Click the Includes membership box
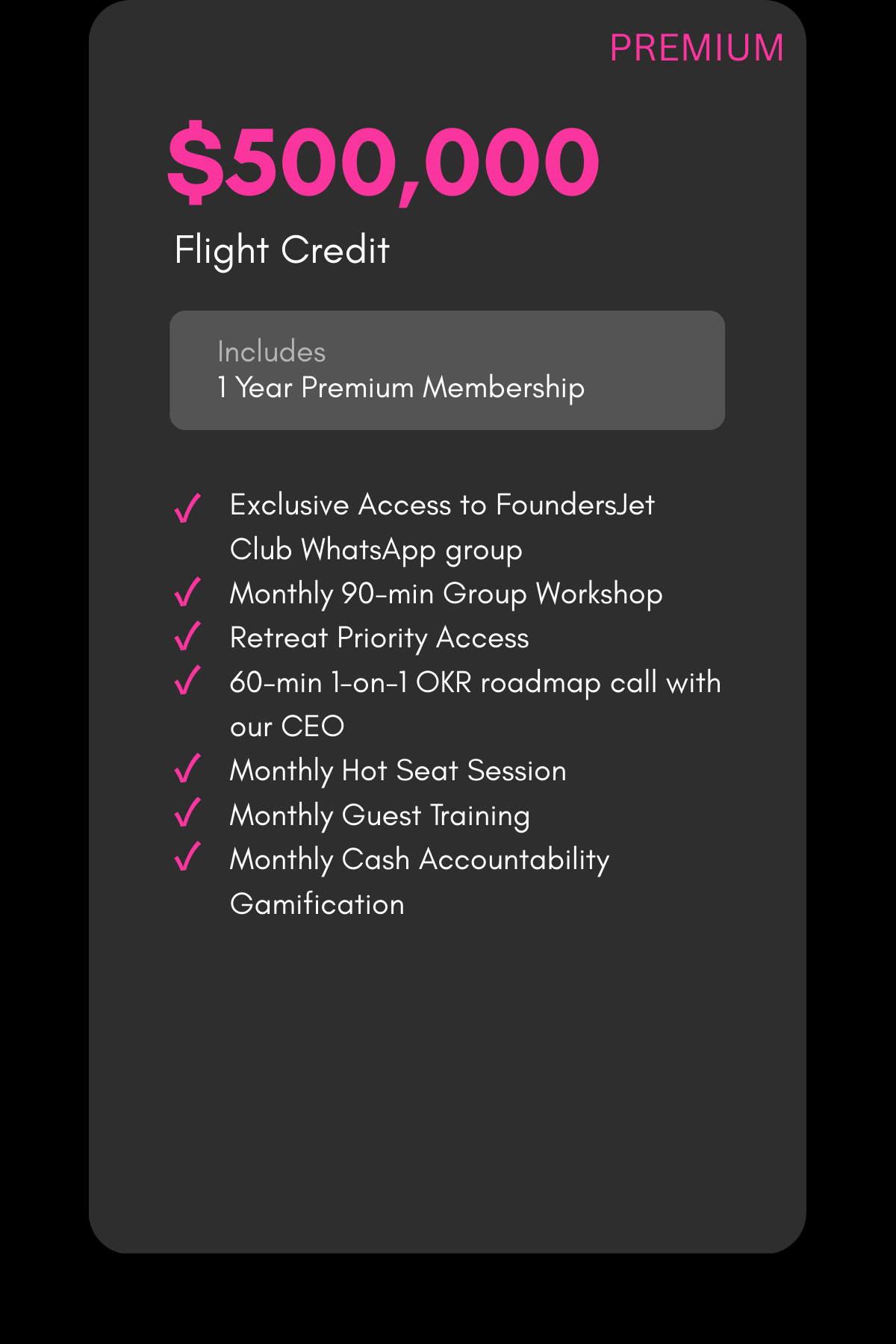The width and height of the screenshot is (896, 1344). [x=447, y=370]
